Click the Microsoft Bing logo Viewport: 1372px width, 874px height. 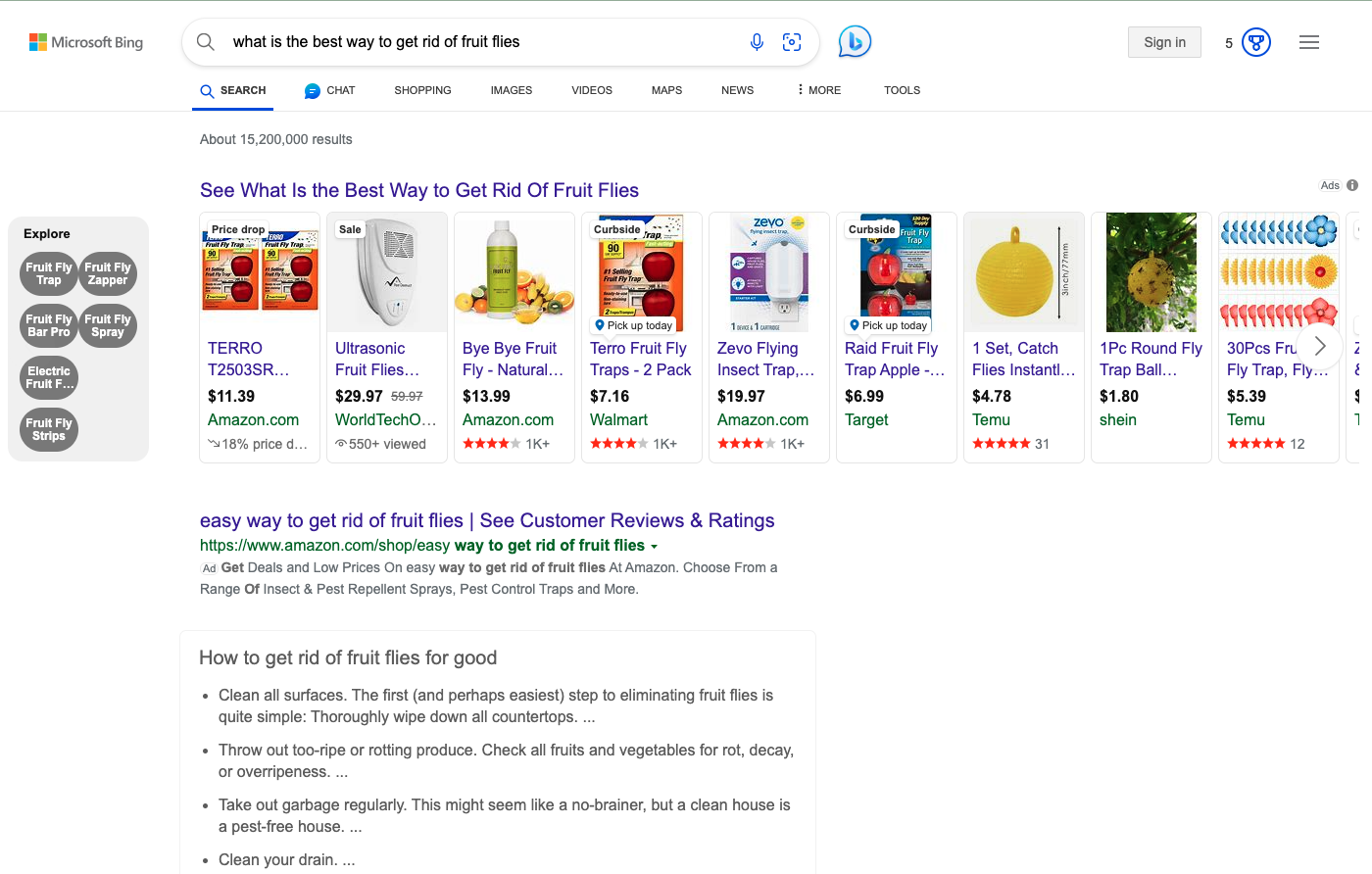point(86,42)
